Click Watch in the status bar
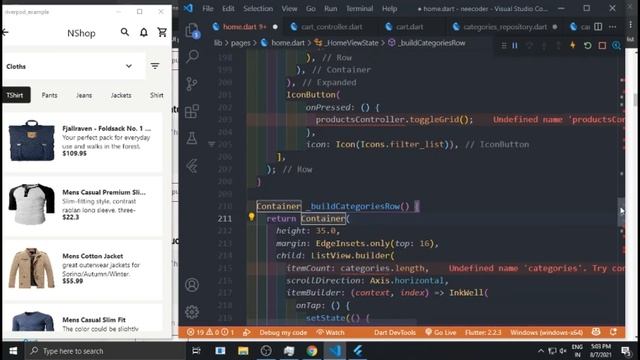This screenshot has width=640, height=360. [x=330, y=332]
